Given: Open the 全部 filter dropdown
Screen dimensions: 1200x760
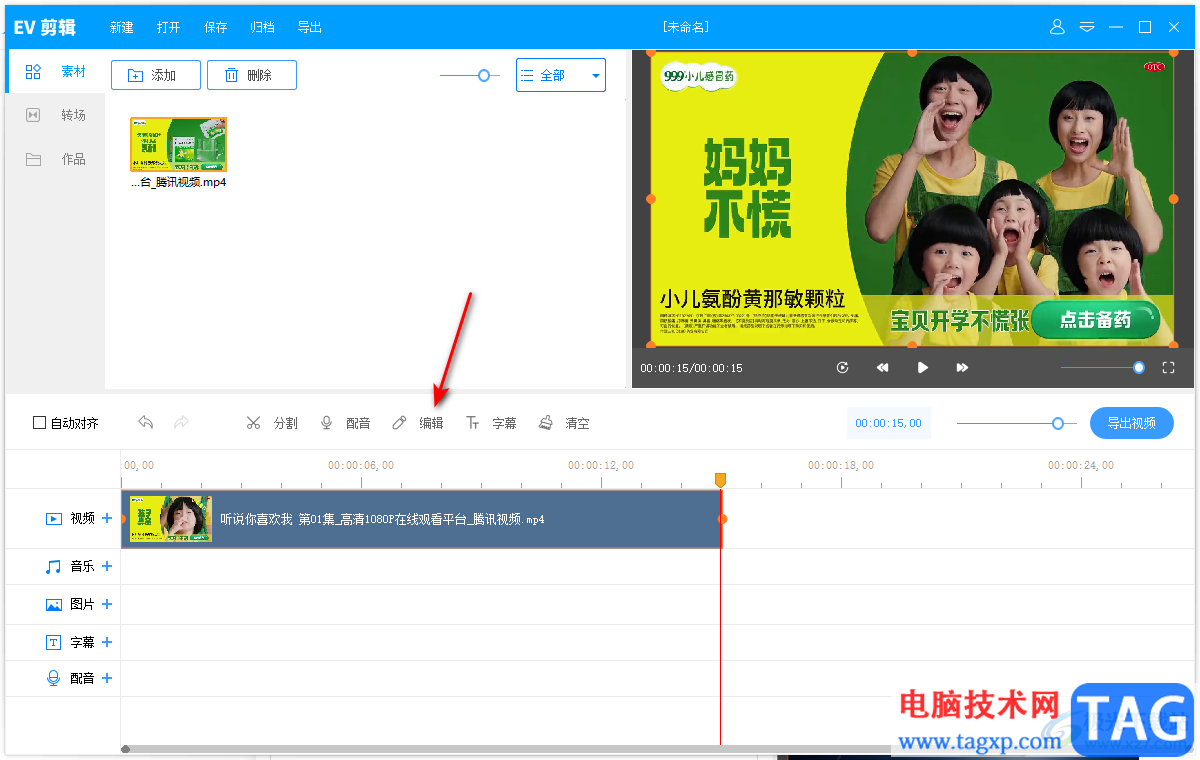Looking at the screenshot, I should (561, 75).
